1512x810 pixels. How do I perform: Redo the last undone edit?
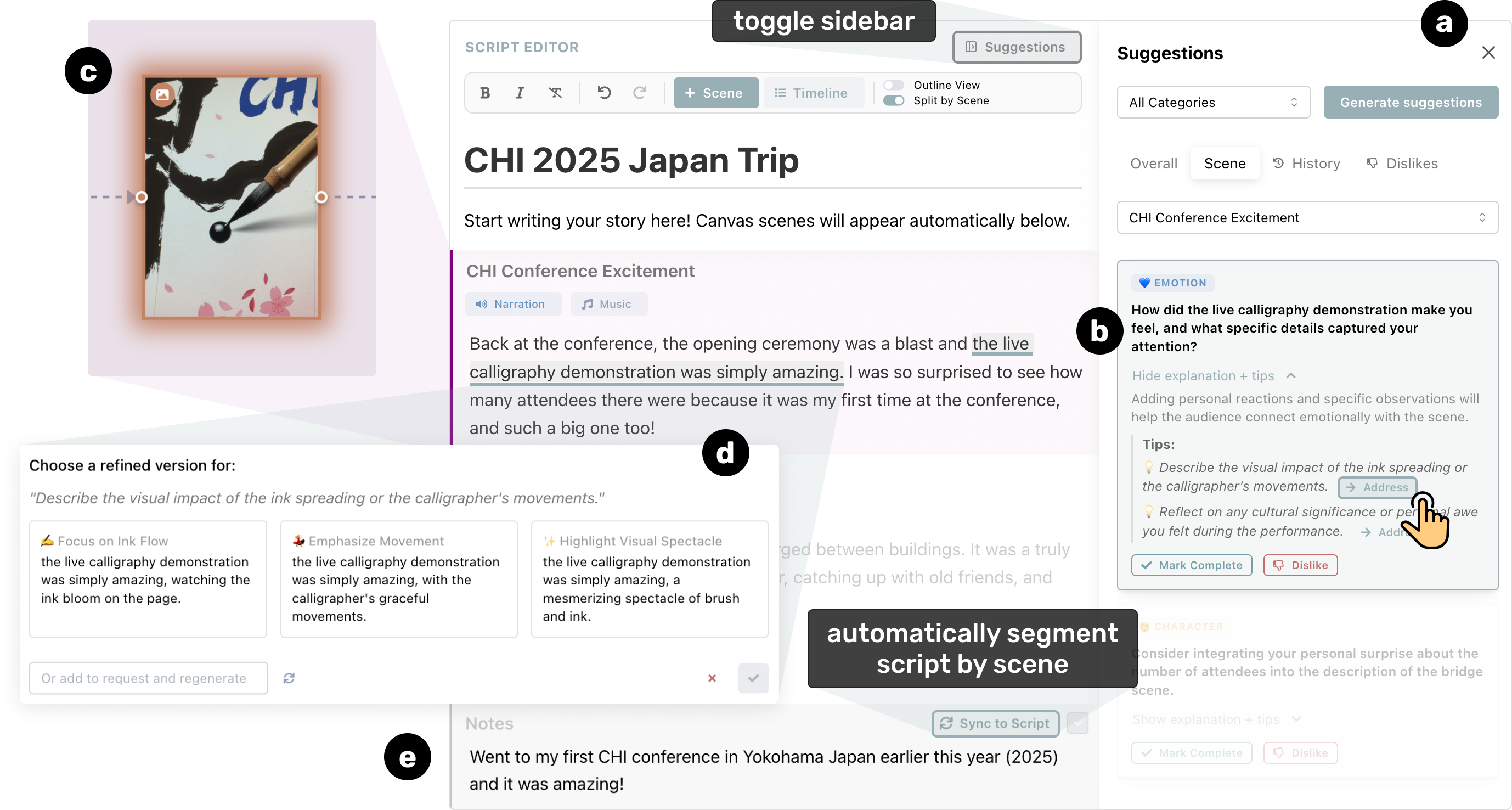(x=639, y=93)
